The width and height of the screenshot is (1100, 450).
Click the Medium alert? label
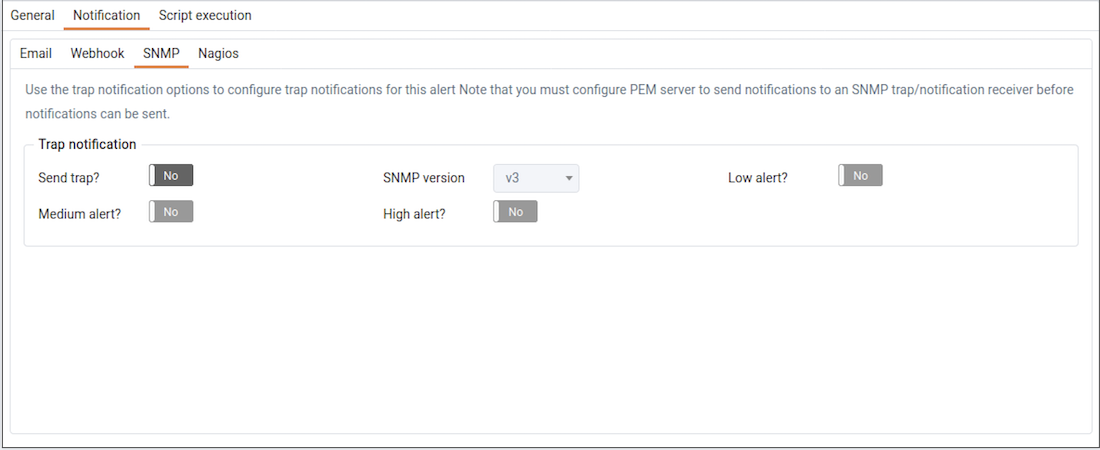80,214
